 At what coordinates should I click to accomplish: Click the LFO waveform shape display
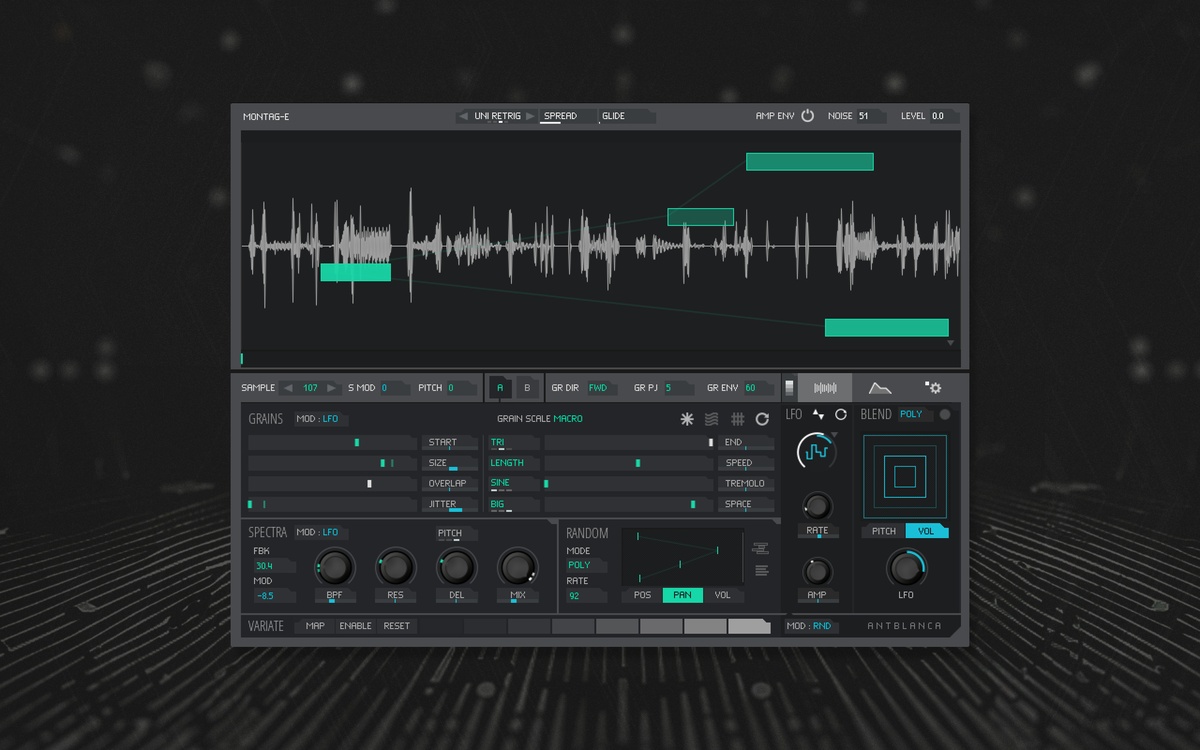(x=817, y=453)
